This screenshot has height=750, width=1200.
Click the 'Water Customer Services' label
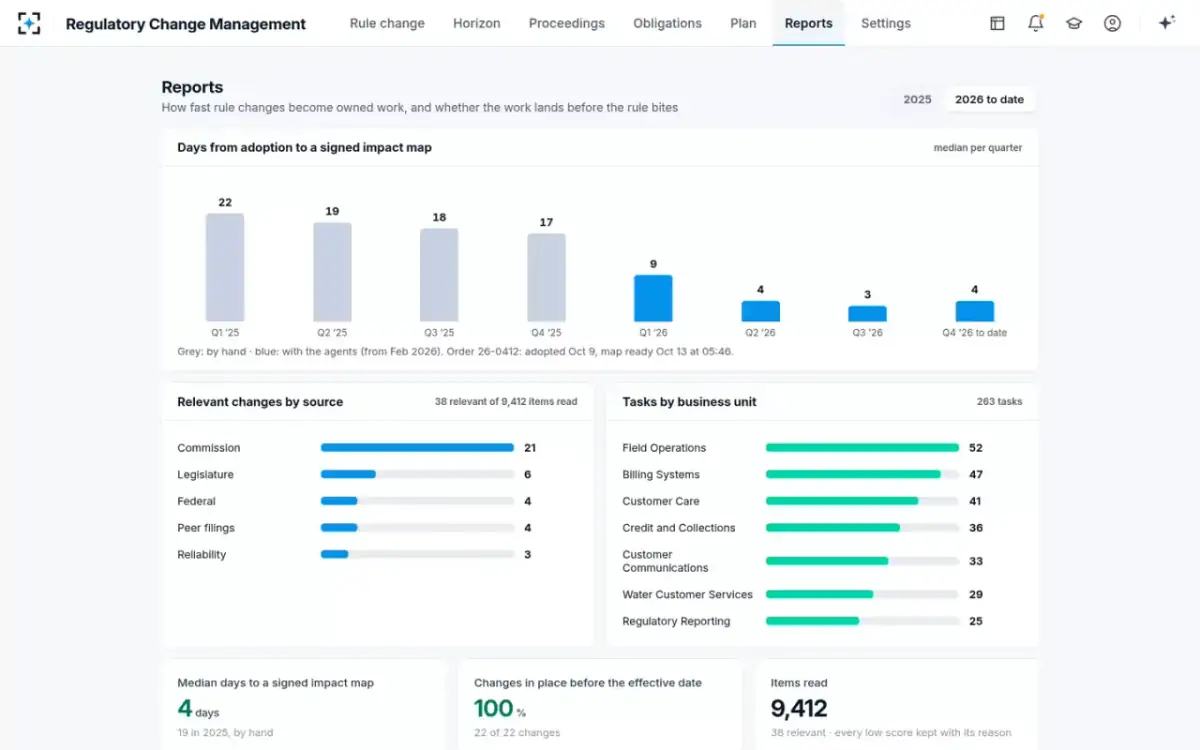(688, 594)
